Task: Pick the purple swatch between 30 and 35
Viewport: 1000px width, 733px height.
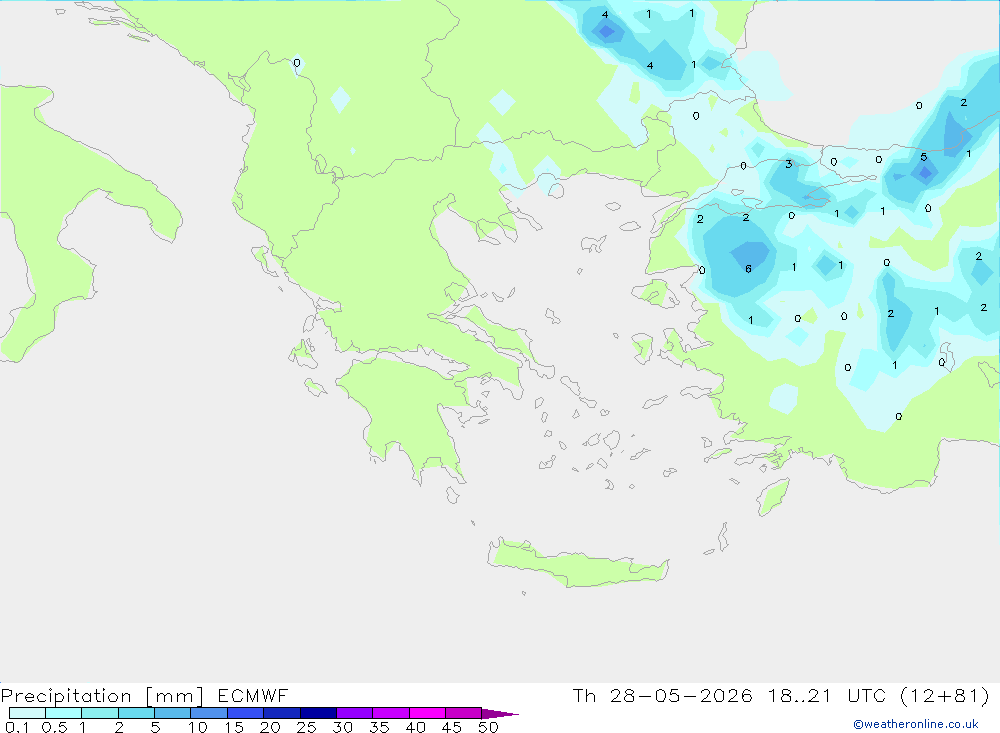Action: (x=354, y=713)
